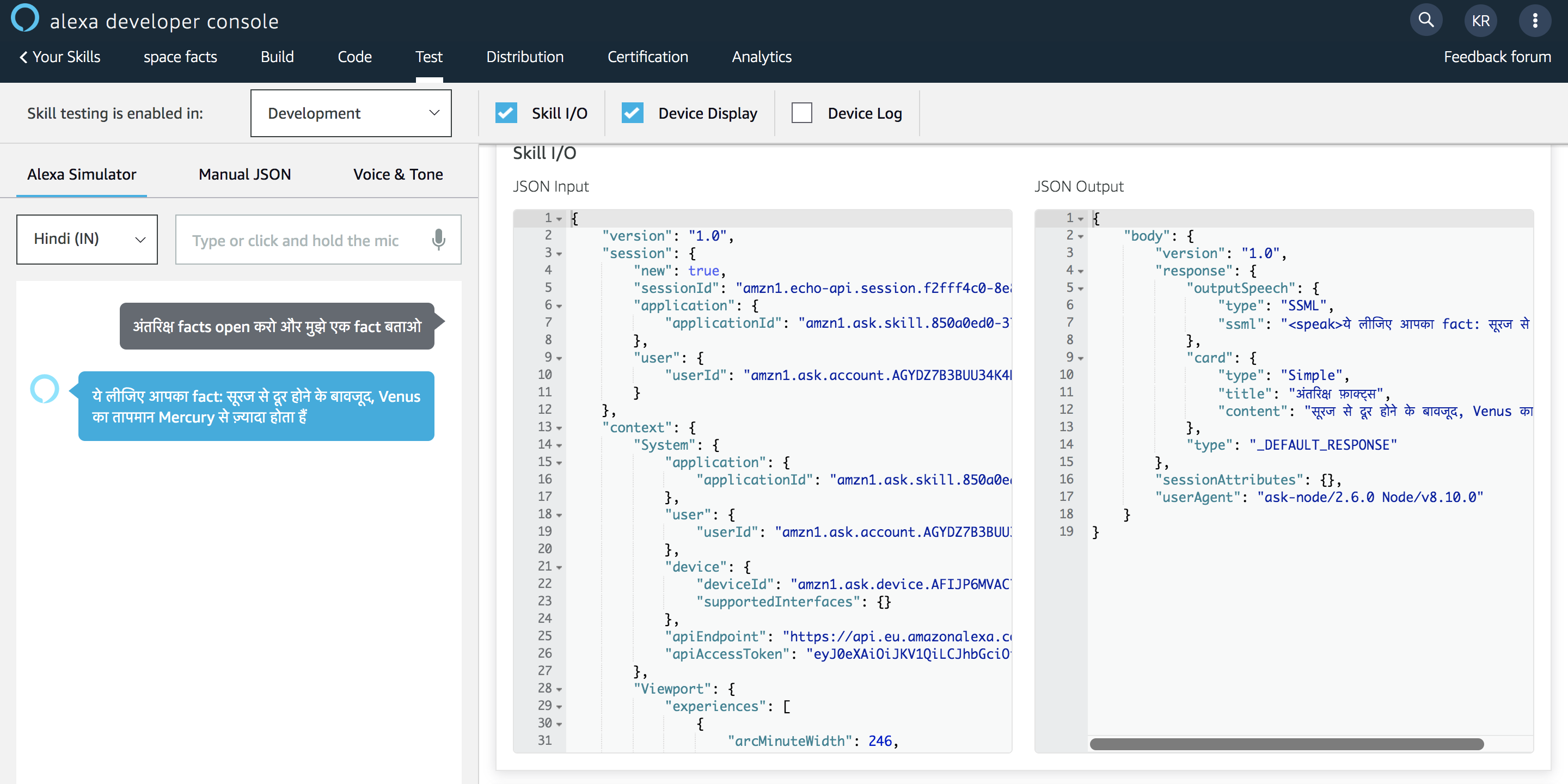The height and width of the screenshot is (784, 1568).
Task: Uncheck the Skill I/O checkbox
Action: [x=506, y=113]
